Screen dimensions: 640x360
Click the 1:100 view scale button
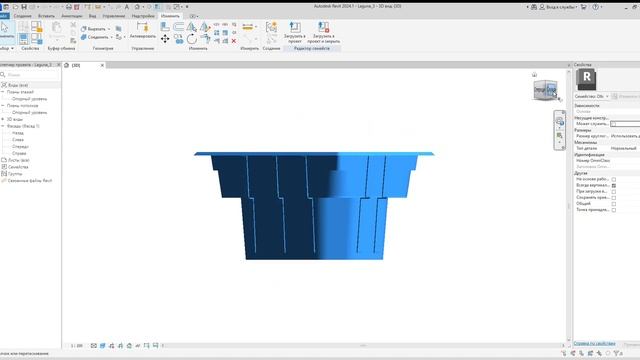click(x=76, y=346)
